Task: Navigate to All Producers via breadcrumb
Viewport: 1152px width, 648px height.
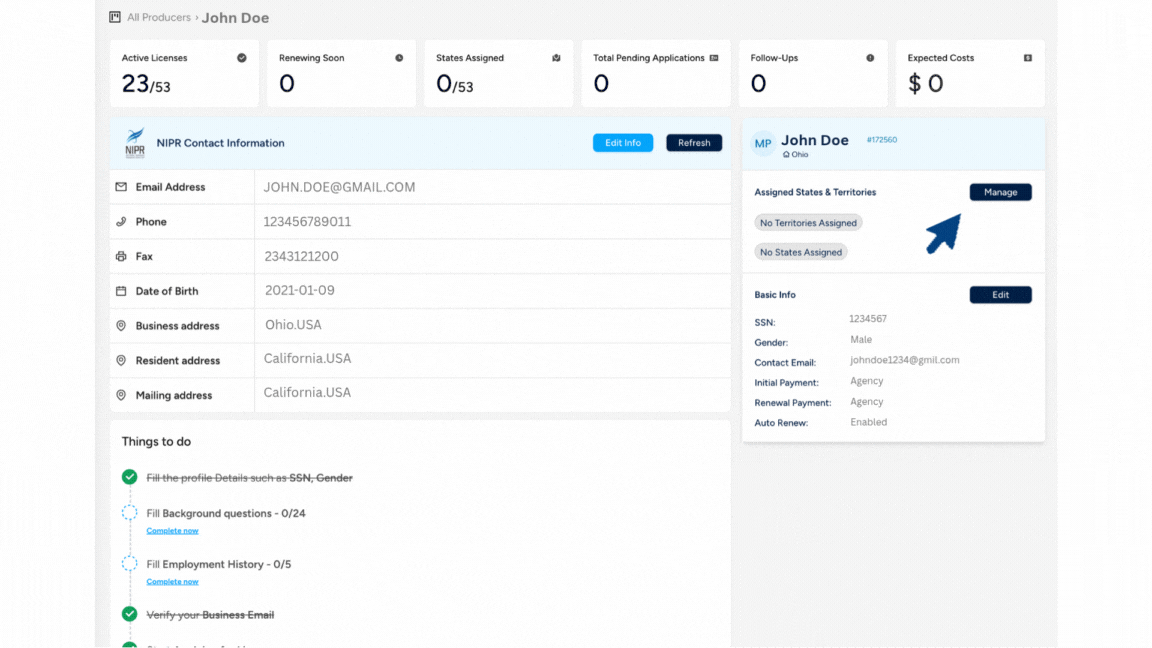Action: tap(158, 17)
